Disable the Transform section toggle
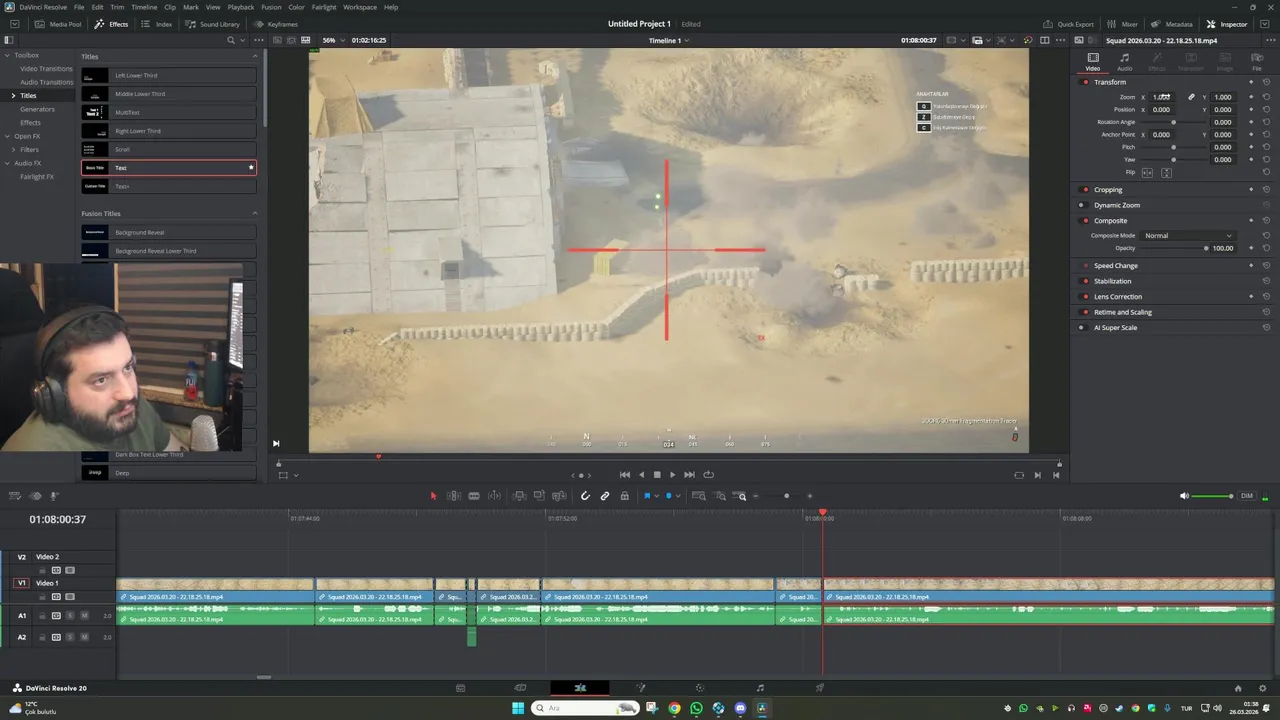1280x720 pixels. point(1085,82)
